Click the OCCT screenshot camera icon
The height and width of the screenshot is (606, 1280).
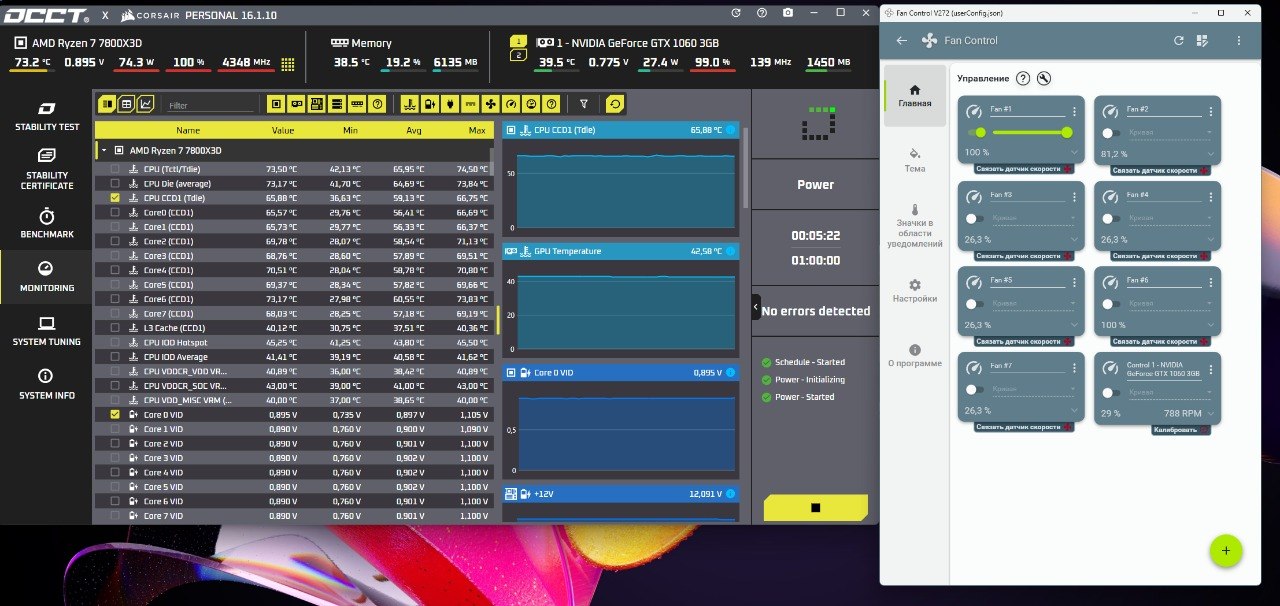788,13
